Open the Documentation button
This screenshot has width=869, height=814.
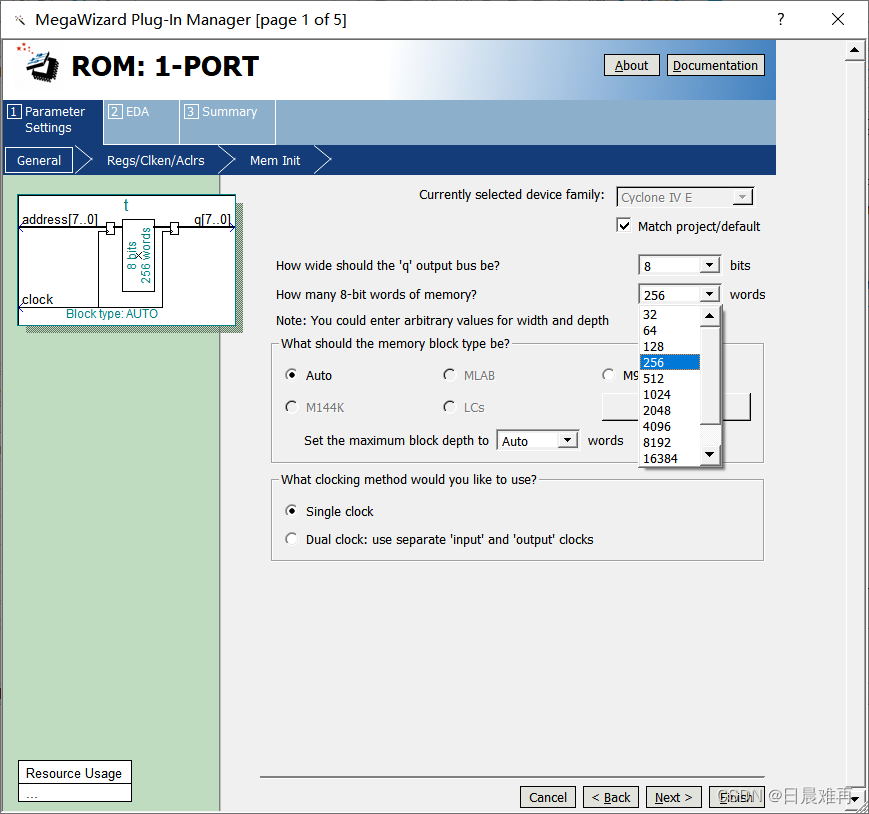(715, 65)
